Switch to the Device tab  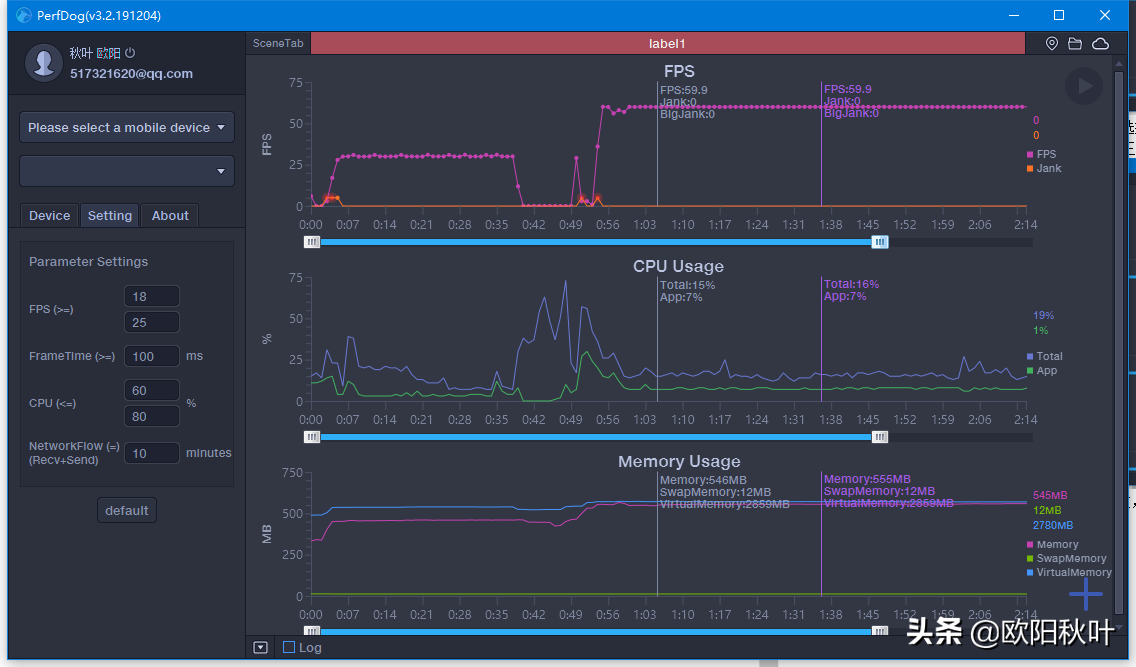(49, 216)
